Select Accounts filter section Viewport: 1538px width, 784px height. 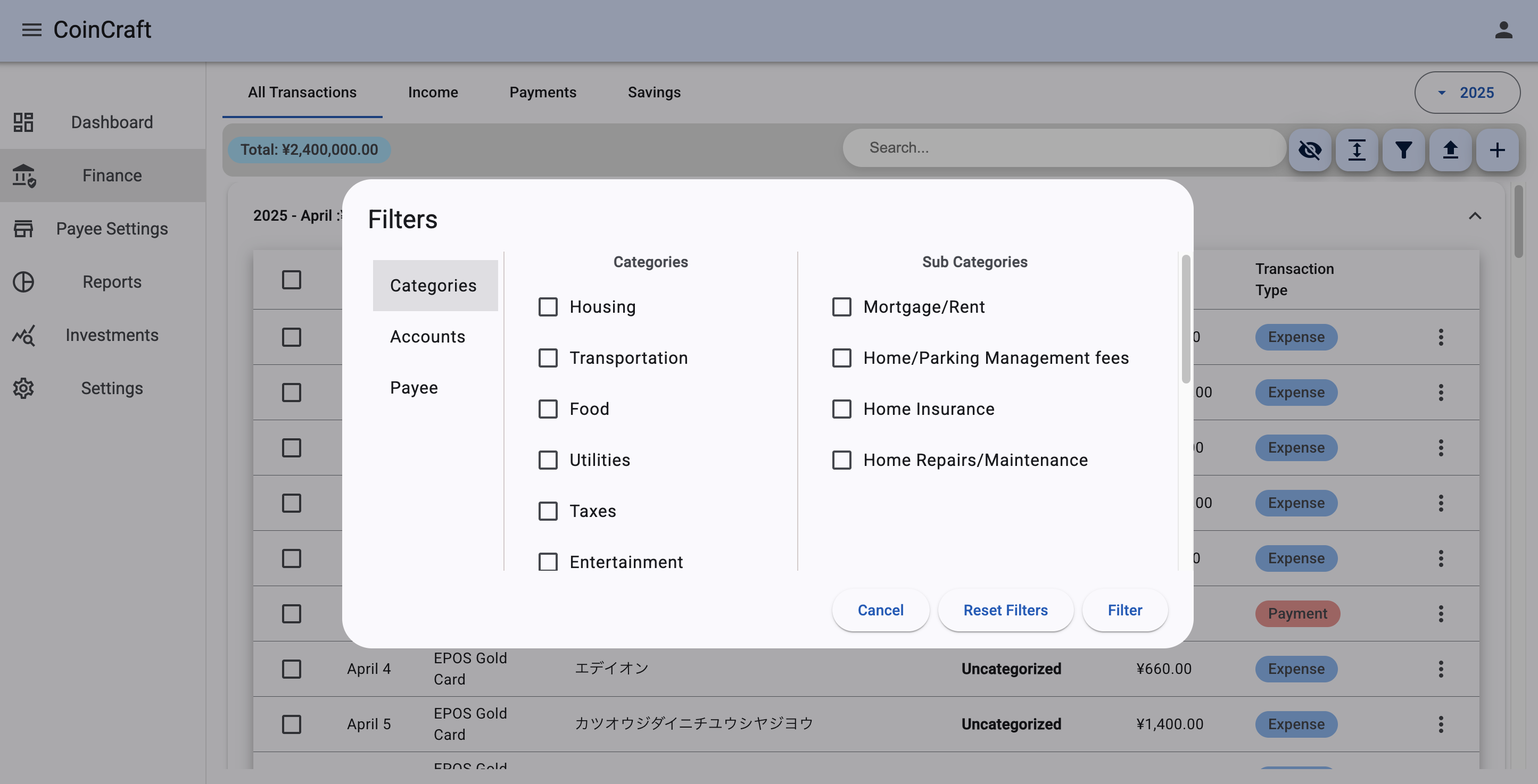point(435,337)
